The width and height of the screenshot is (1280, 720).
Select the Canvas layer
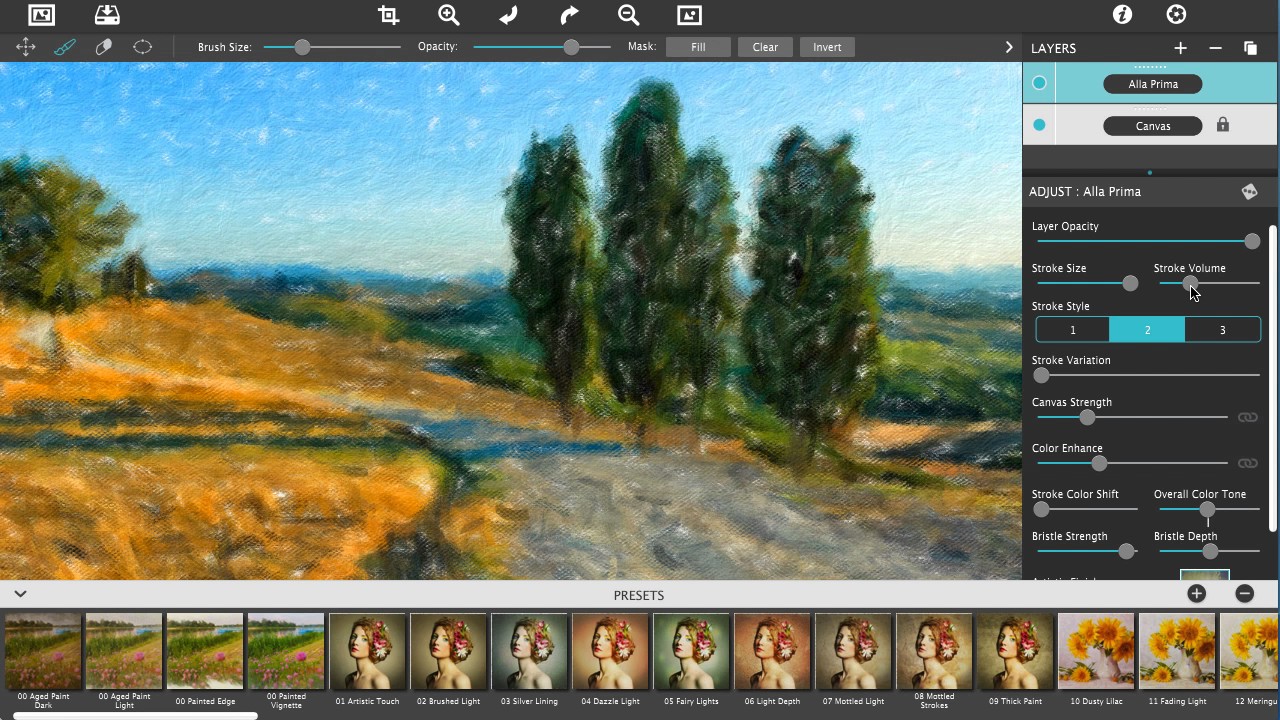(x=1152, y=126)
